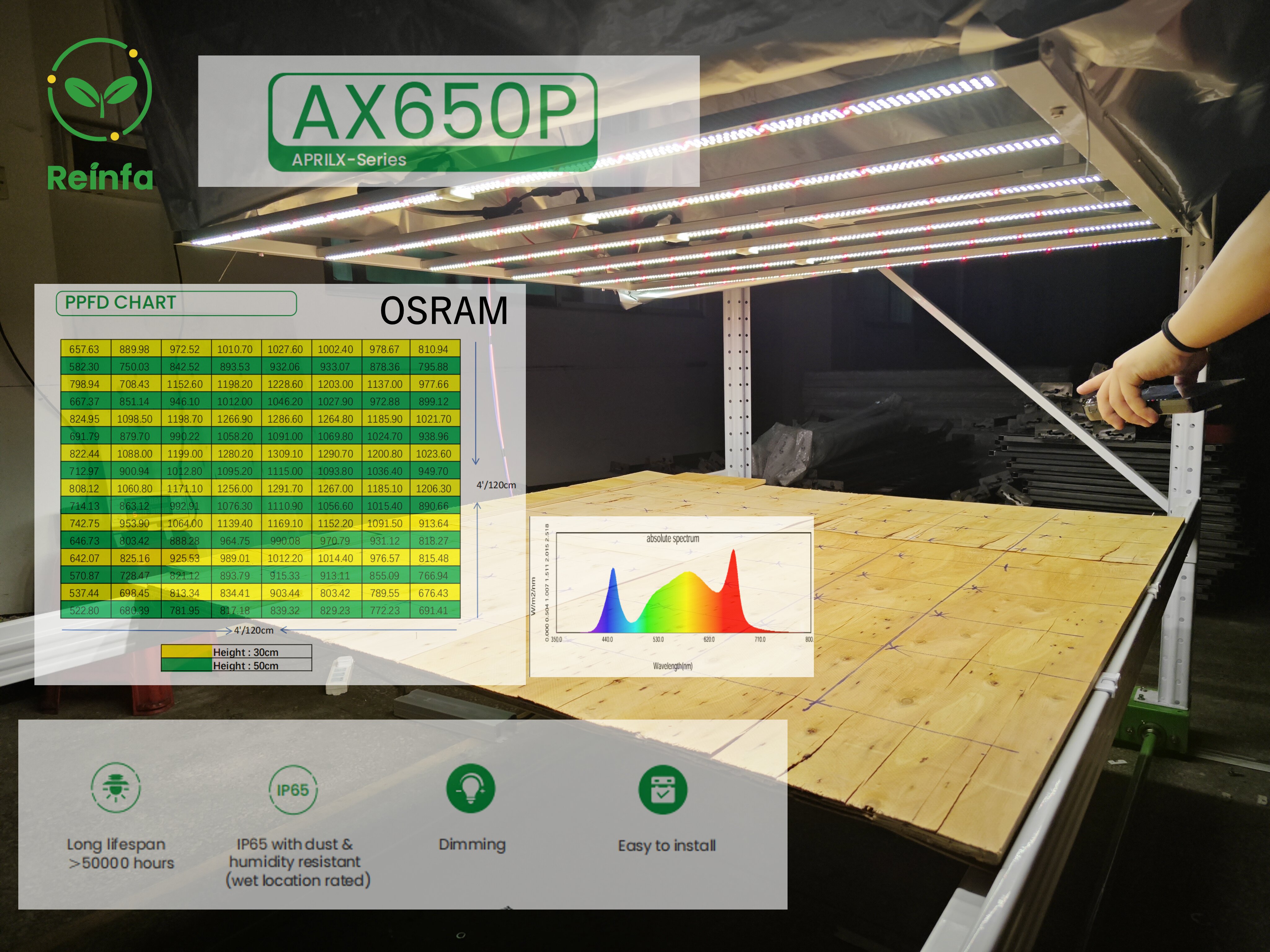
Task: Click the long lifespan lamp icon
Action: pyautogui.click(x=115, y=788)
